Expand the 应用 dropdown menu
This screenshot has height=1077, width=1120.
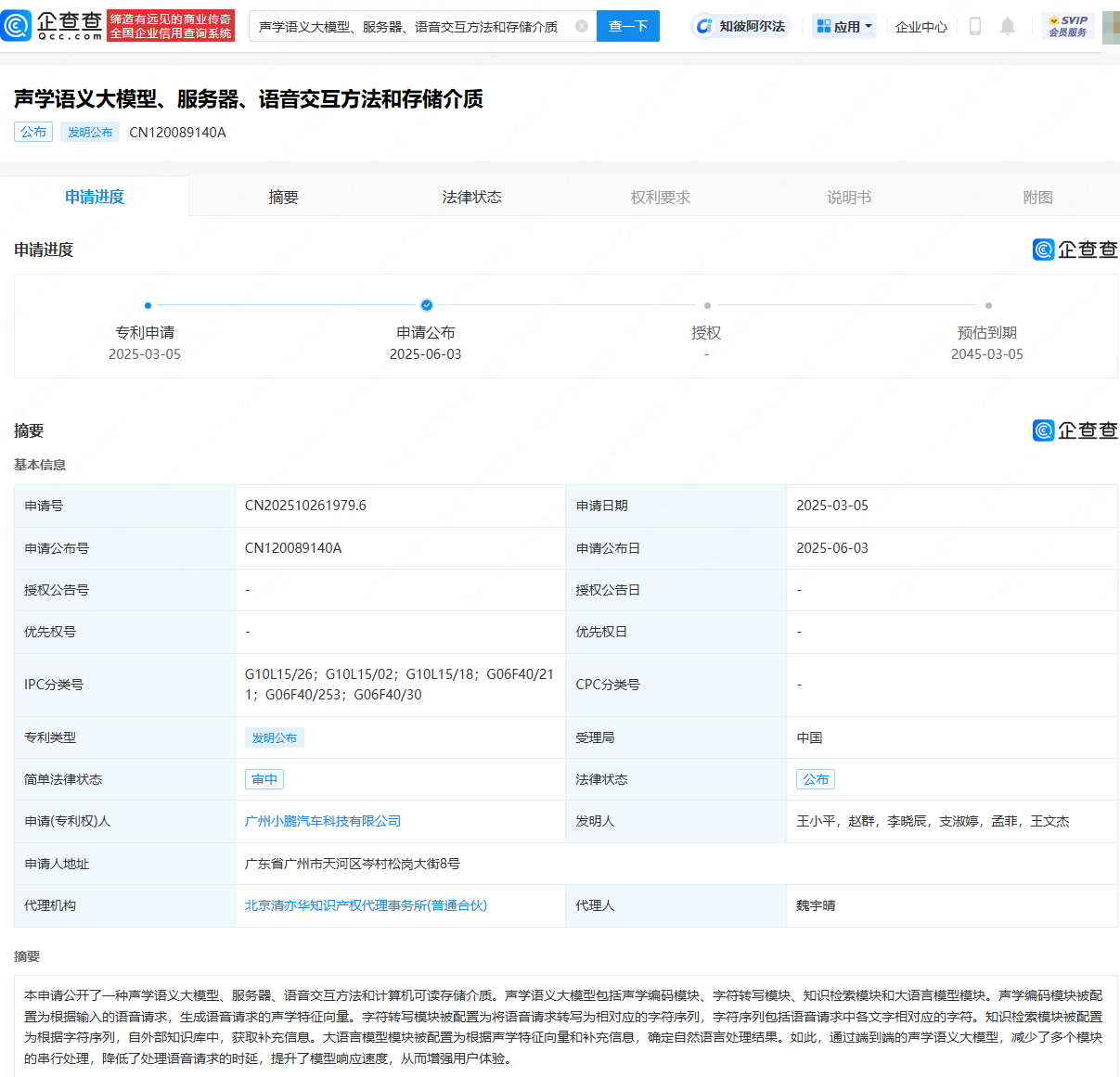coord(844,26)
